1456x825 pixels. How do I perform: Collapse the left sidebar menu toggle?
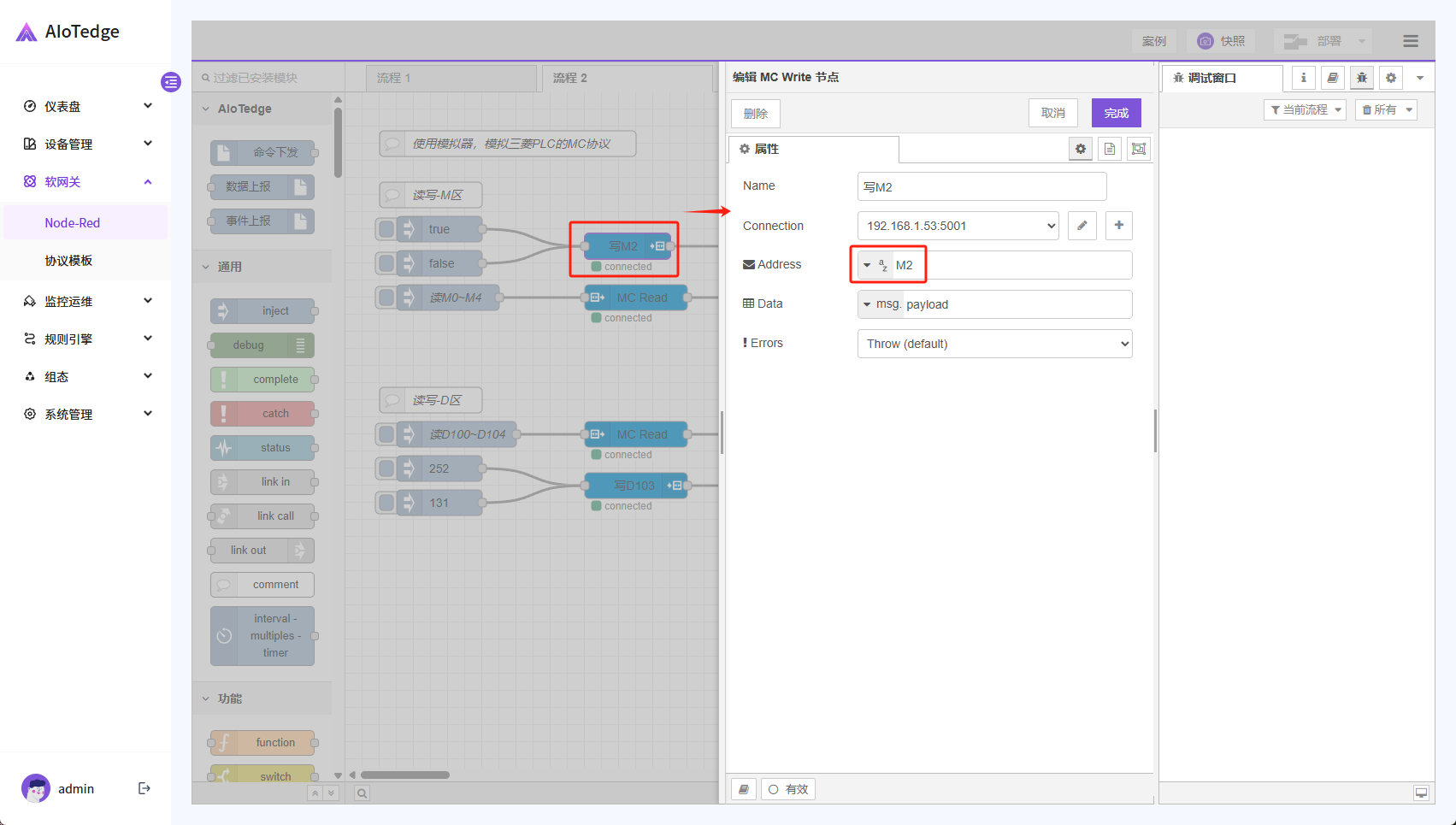click(x=171, y=82)
